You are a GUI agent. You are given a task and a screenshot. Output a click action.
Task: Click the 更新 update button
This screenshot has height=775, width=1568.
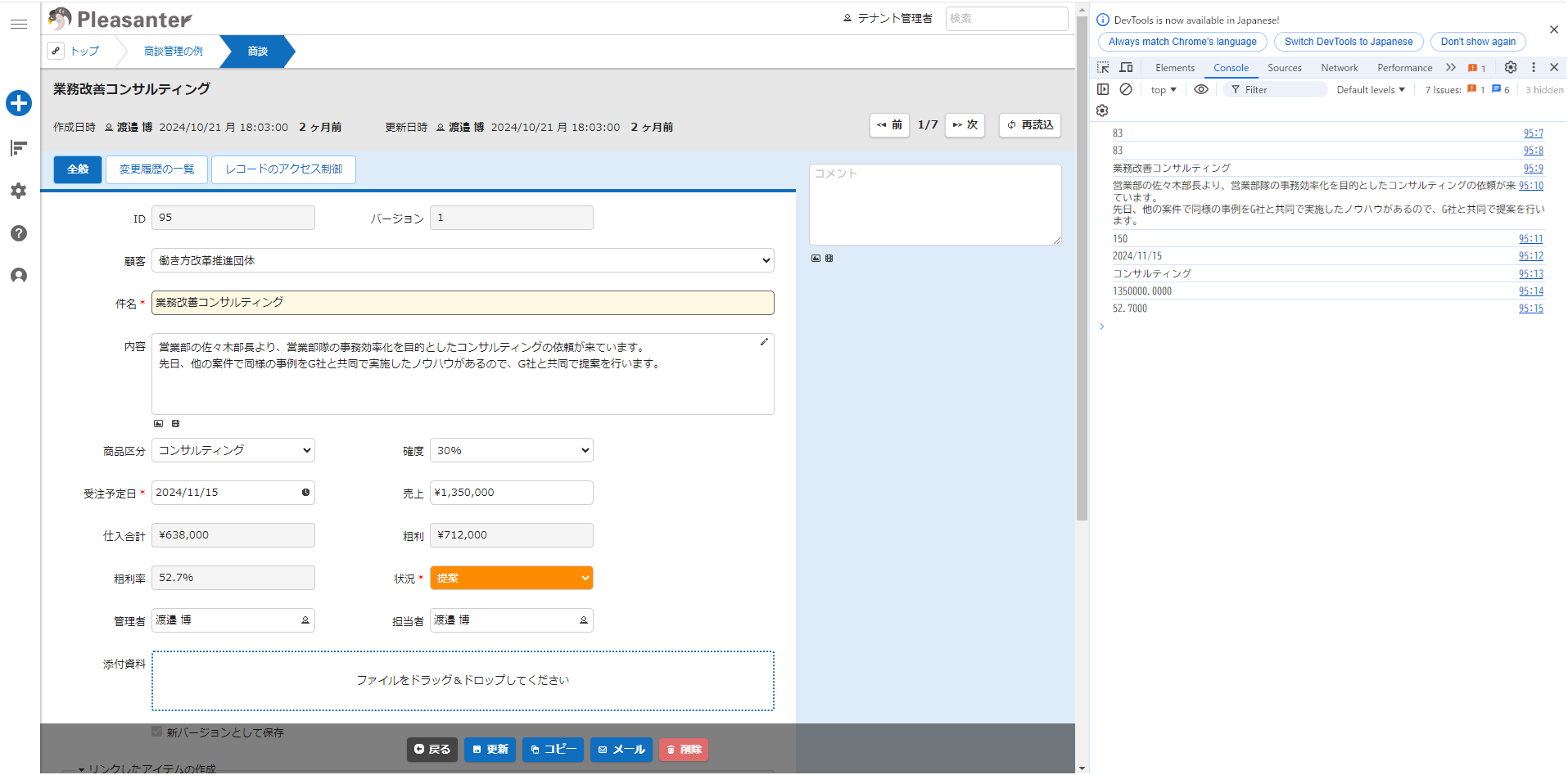coord(490,750)
